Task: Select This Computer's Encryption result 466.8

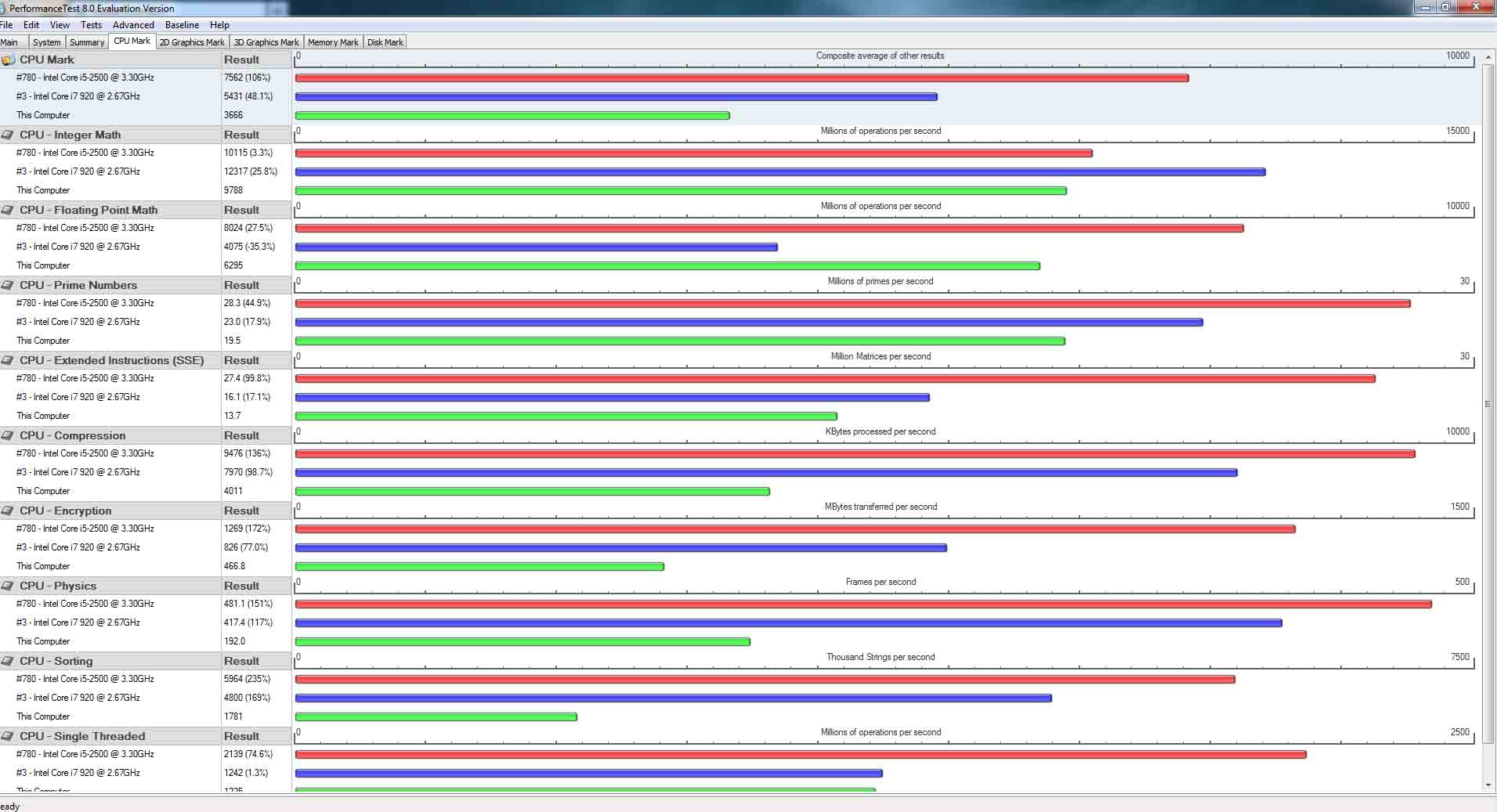Action: [x=234, y=566]
